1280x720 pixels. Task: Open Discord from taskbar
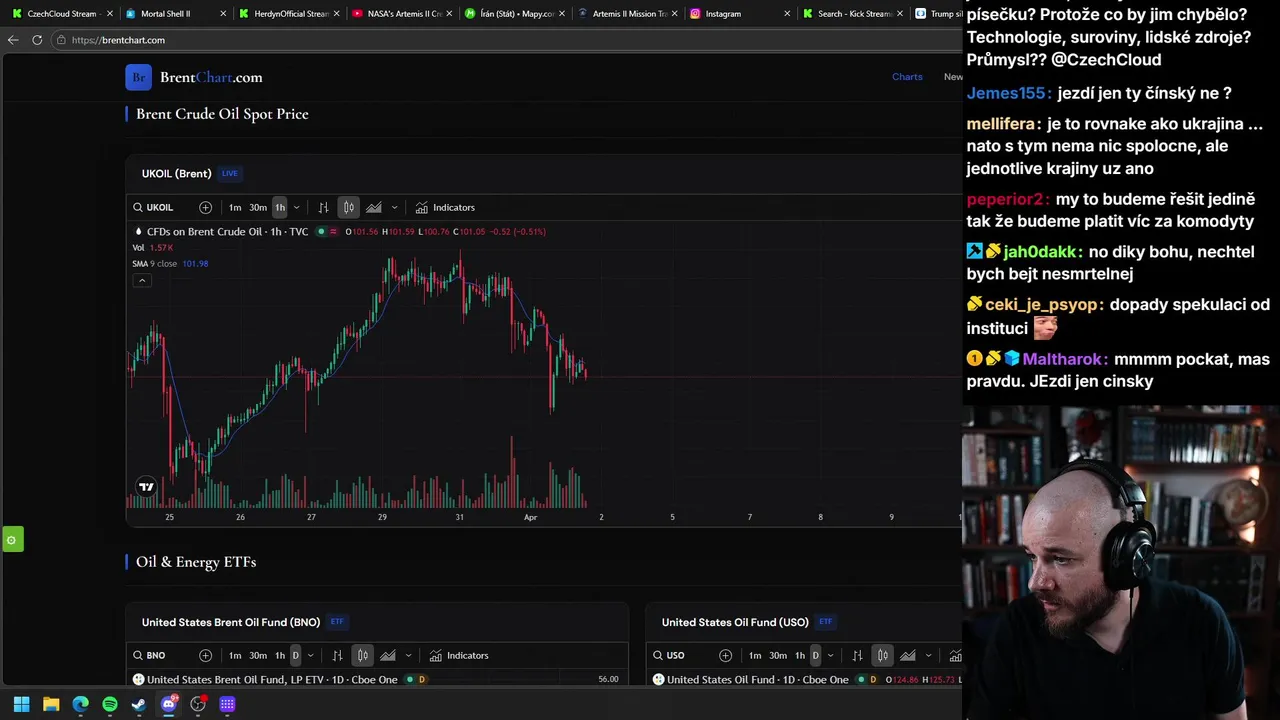pos(169,704)
